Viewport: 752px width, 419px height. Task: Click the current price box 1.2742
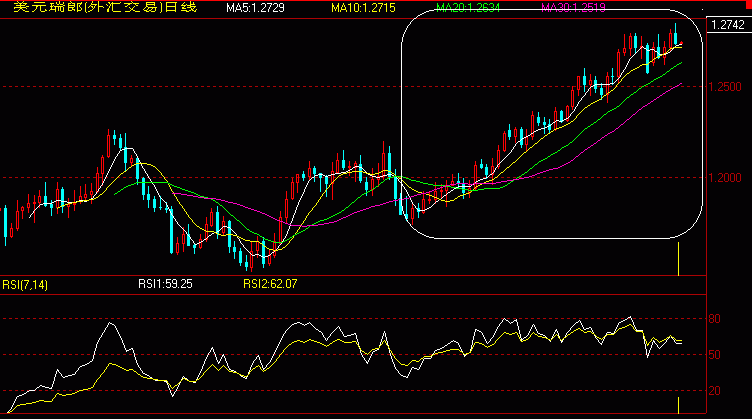[x=728, y=25]
